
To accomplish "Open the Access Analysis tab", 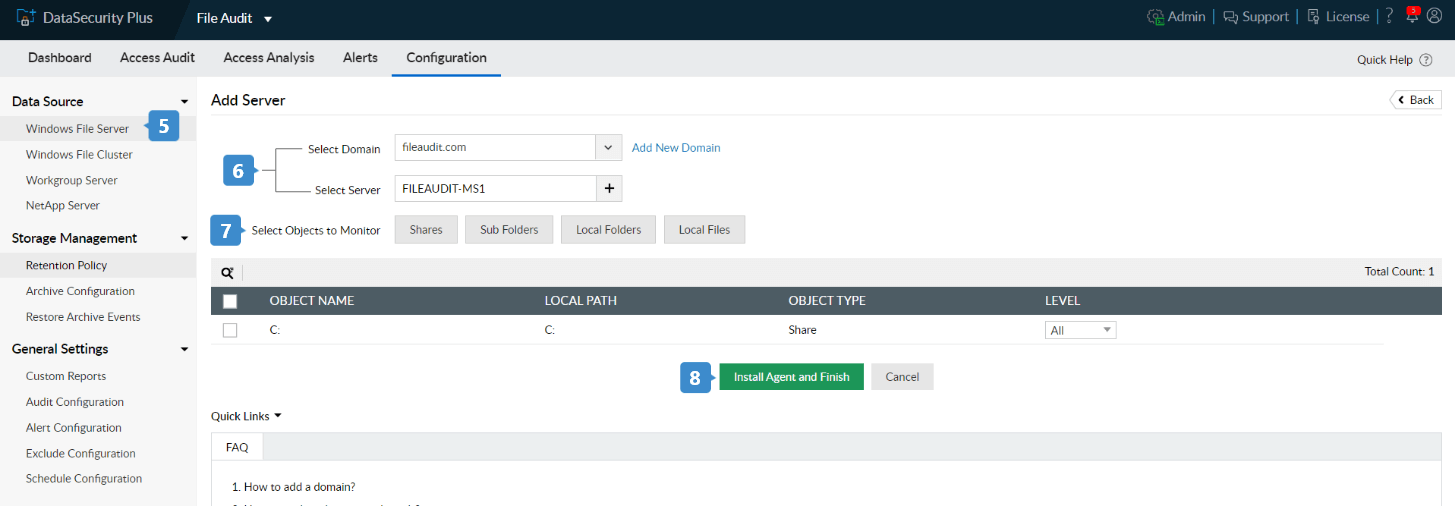I will [x=269, y=58].
